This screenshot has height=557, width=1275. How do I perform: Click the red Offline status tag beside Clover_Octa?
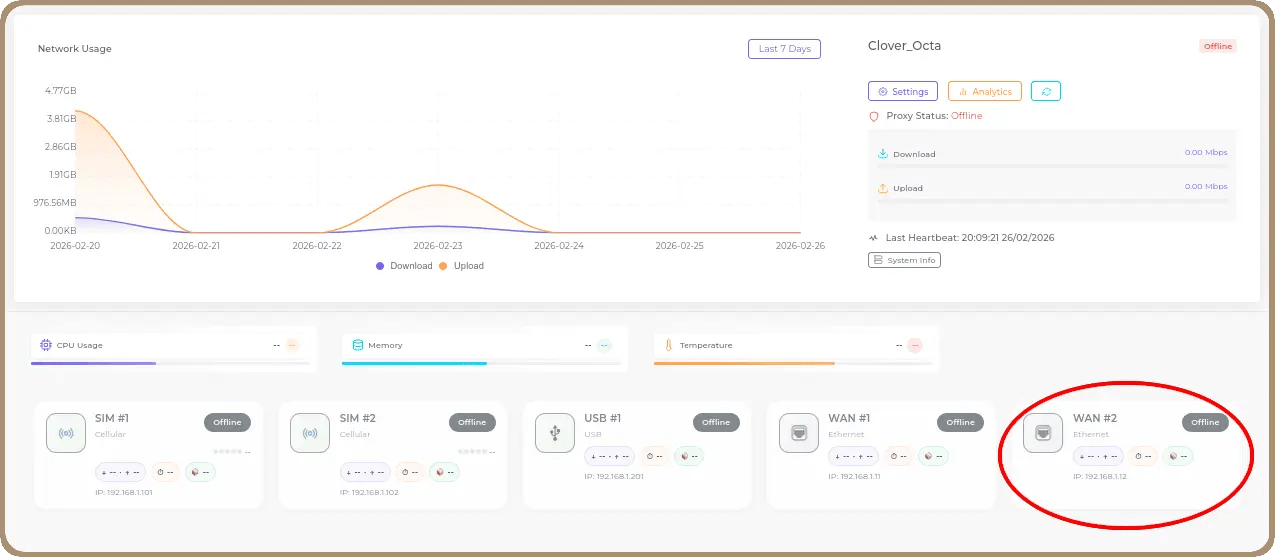coord(1218,46)
